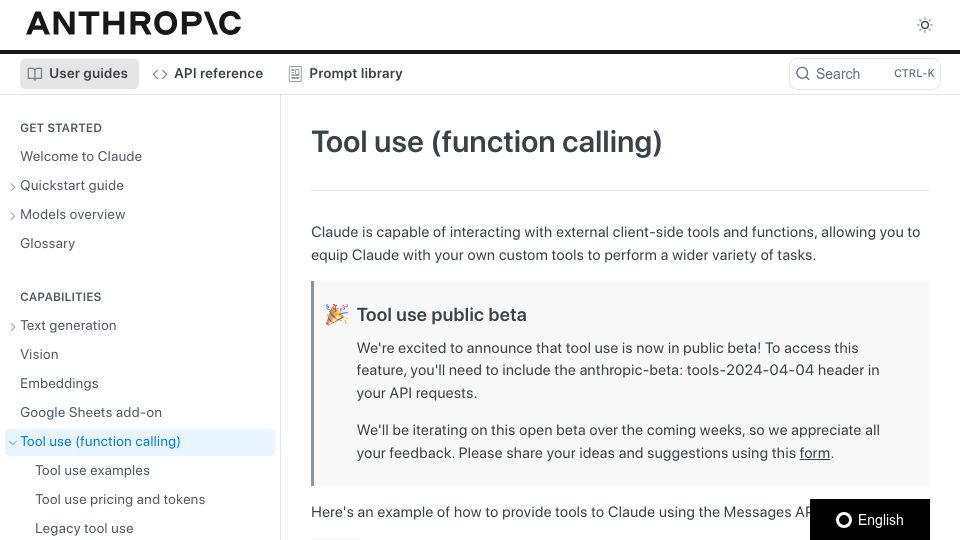Go to the Vision page
Image resolution: width=960 pixels, height=540 pixels.
[39, 354]
